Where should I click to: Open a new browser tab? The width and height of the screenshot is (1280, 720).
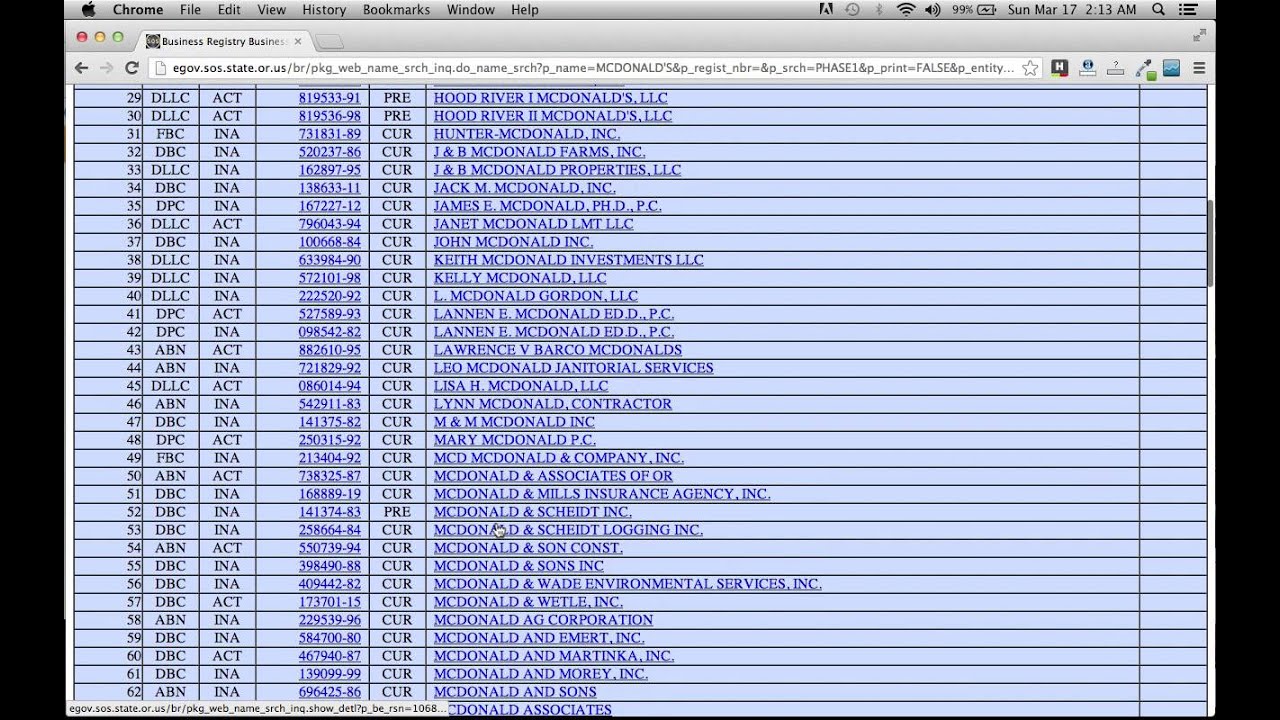tap(329, 42)
